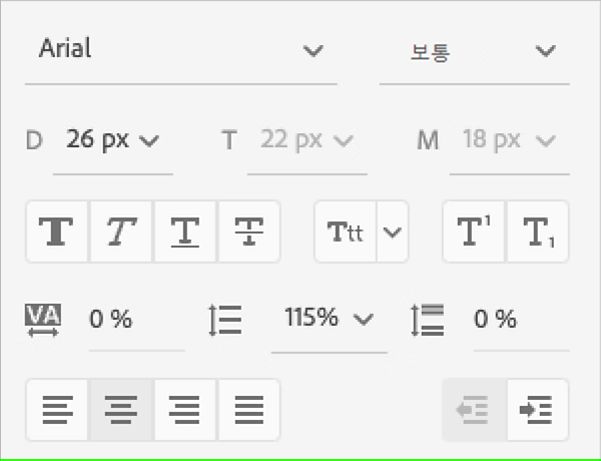Align text to the right
The height and width of the screenshot is (461, 601).
coord(185,410)
